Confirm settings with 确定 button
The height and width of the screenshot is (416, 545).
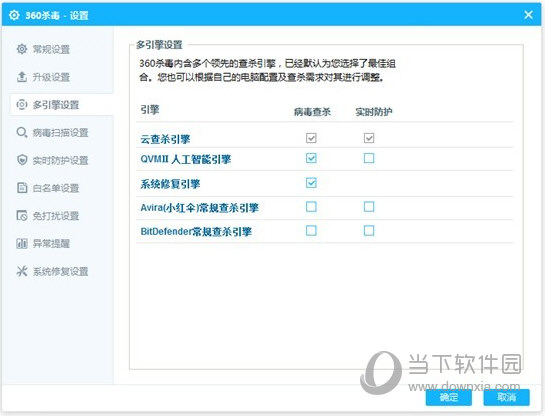pyautogui.click(x=449, y=397)
